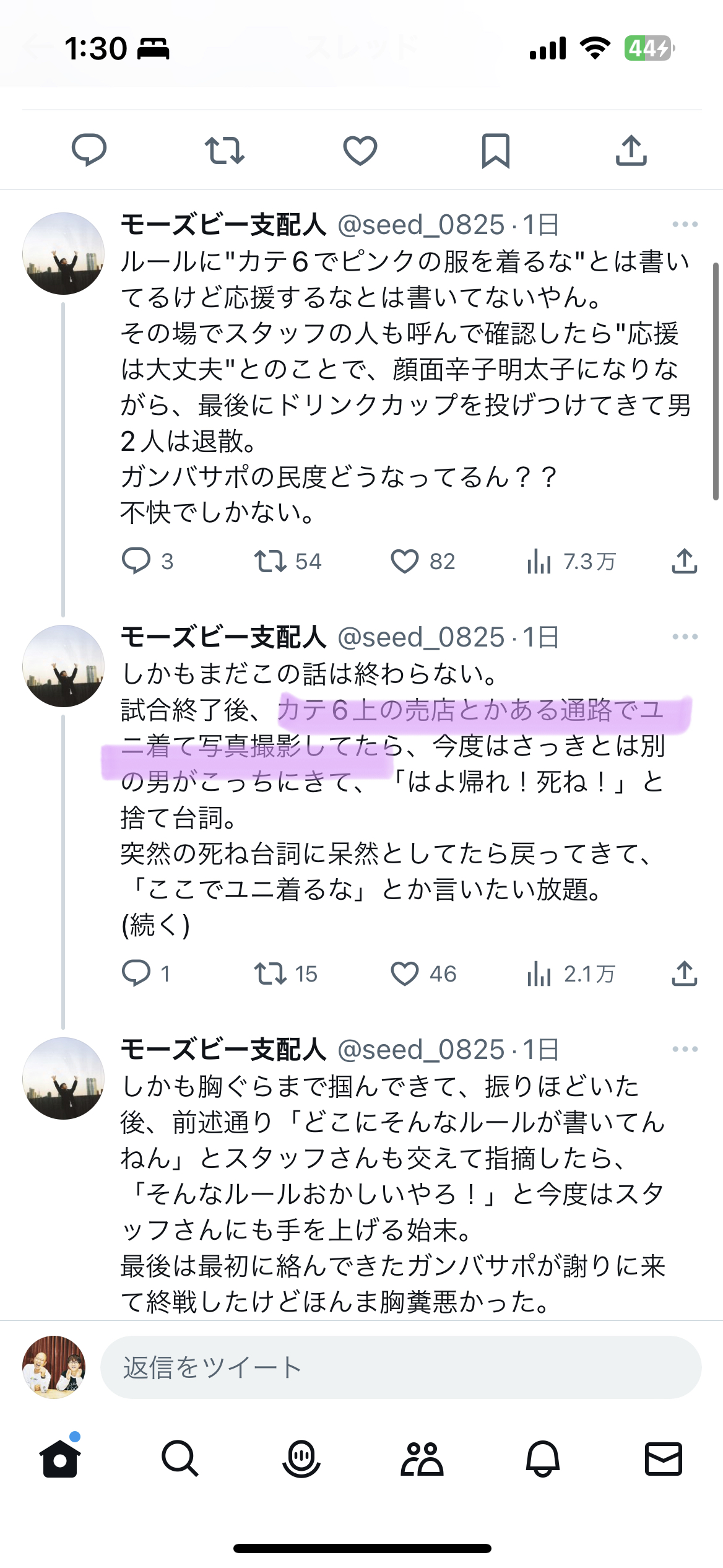Tap the retweet icon in top action bar

(x=224, y=150)
